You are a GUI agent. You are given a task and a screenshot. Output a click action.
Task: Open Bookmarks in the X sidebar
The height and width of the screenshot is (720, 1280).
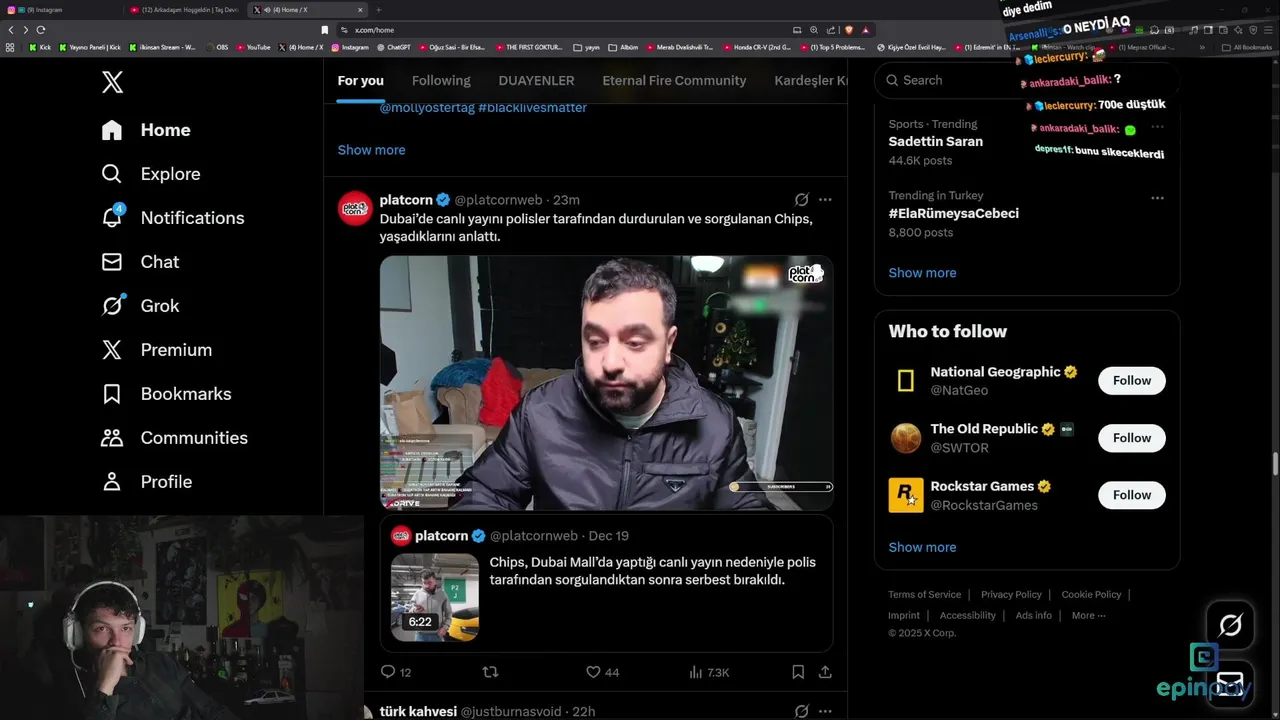166,394
